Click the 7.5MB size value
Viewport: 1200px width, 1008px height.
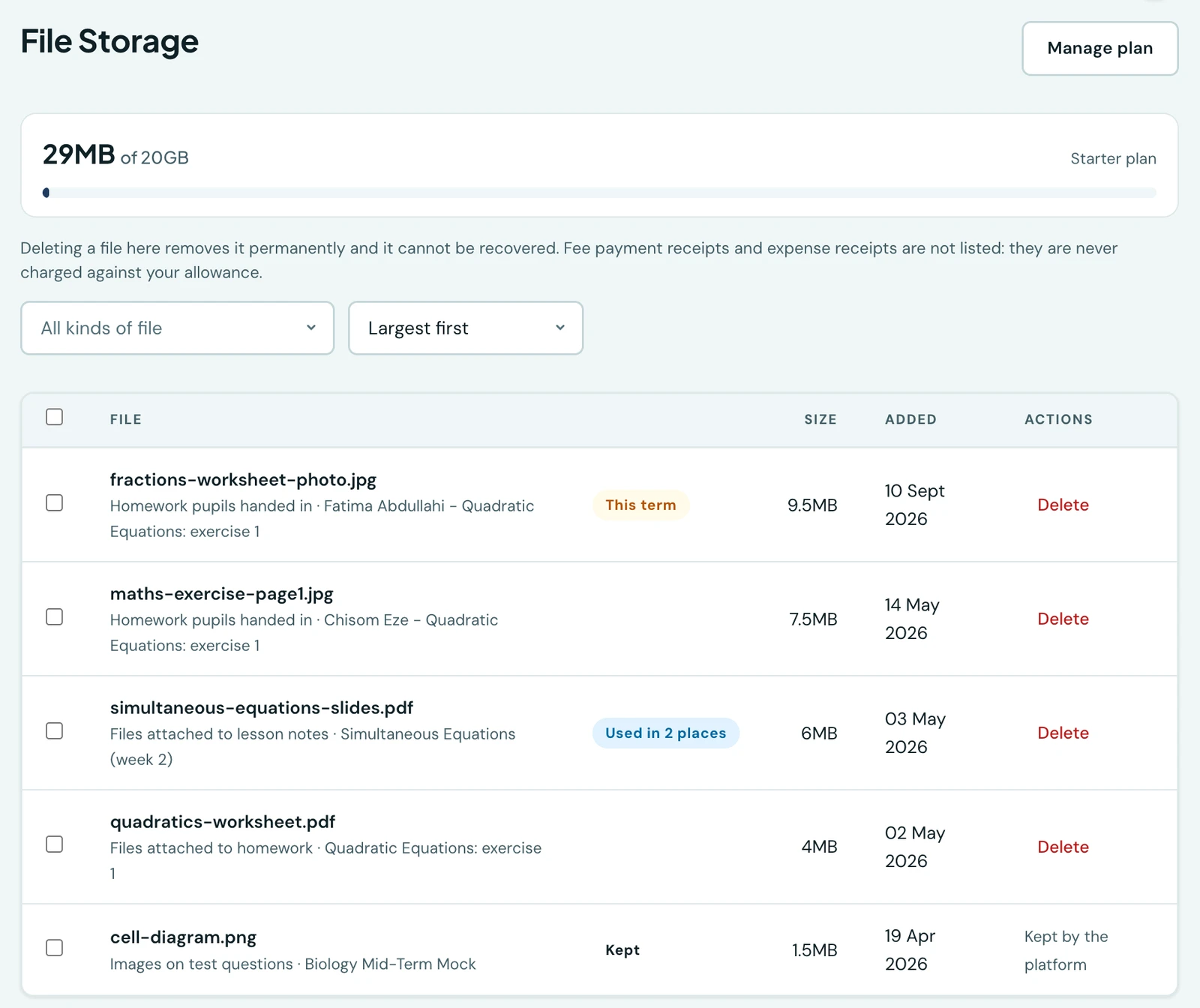813,619
